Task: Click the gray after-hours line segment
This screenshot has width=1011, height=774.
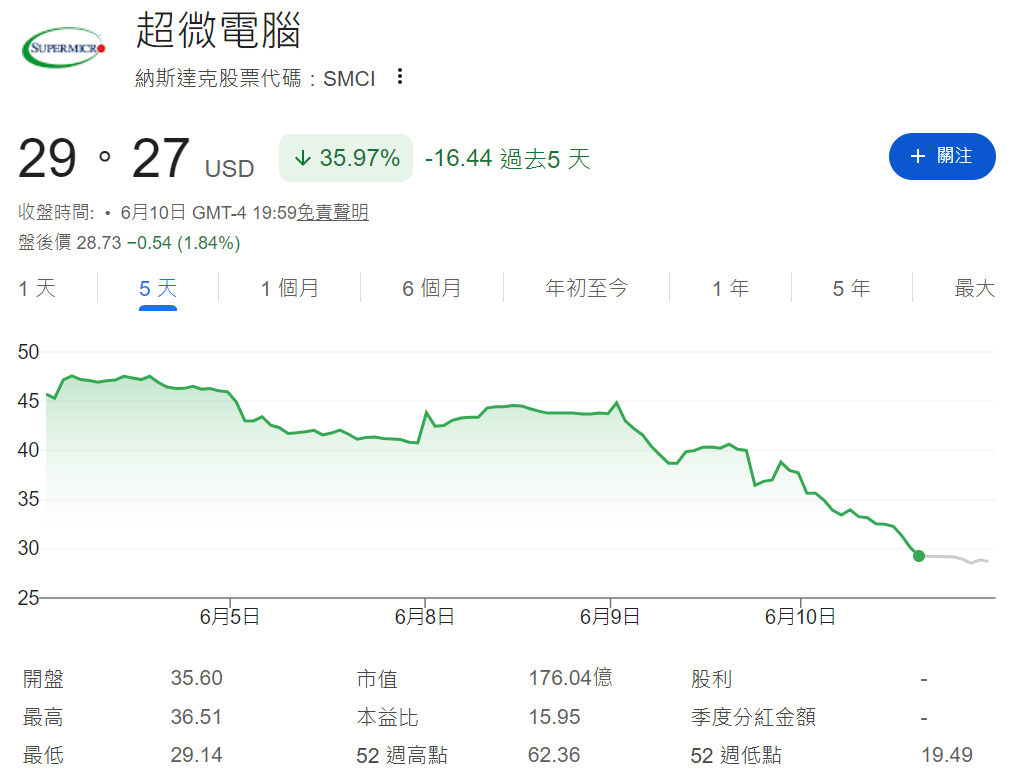Action: click(957, 559)
